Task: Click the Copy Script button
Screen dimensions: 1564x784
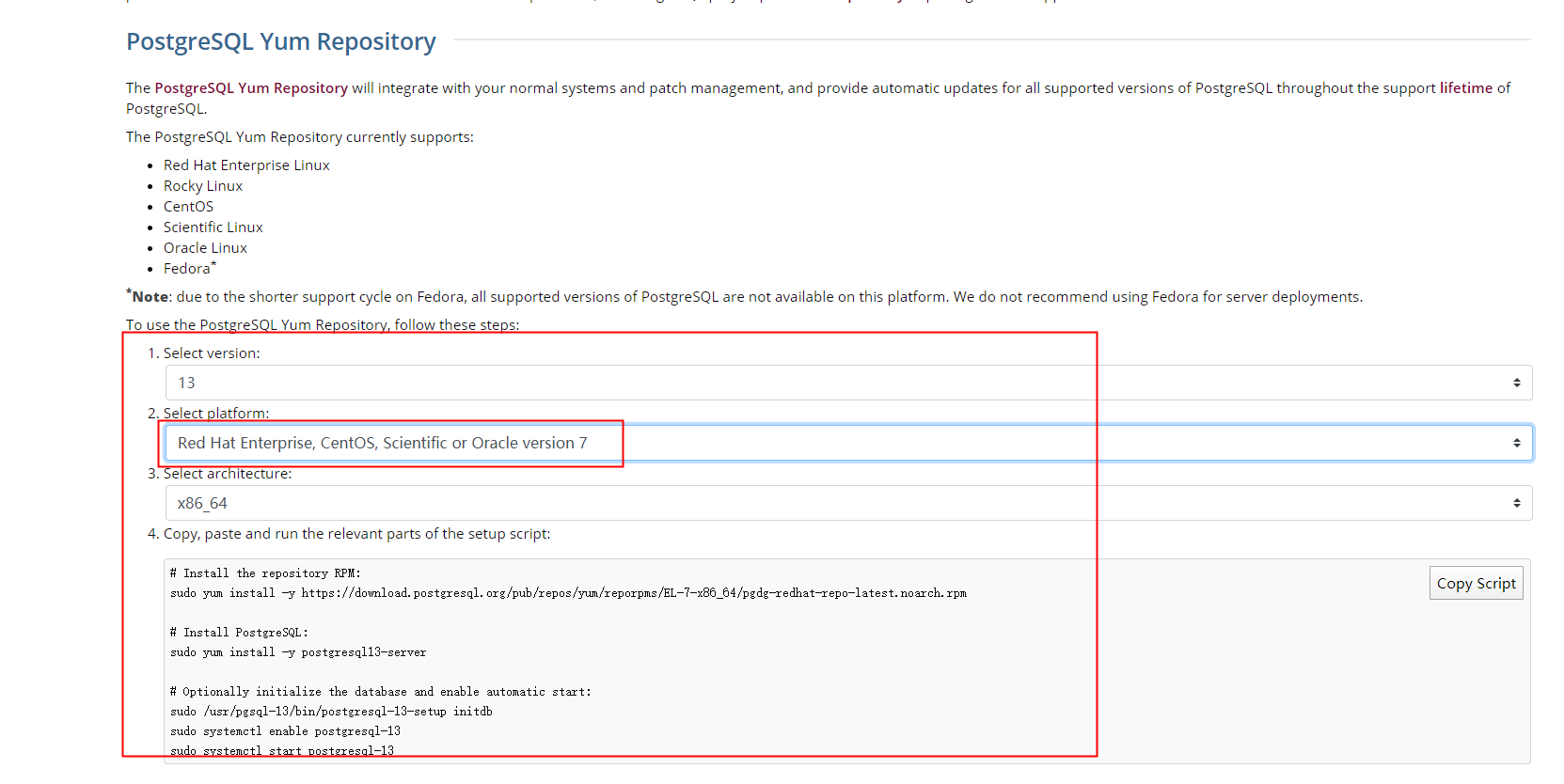Action: [x=1476, y=583]
